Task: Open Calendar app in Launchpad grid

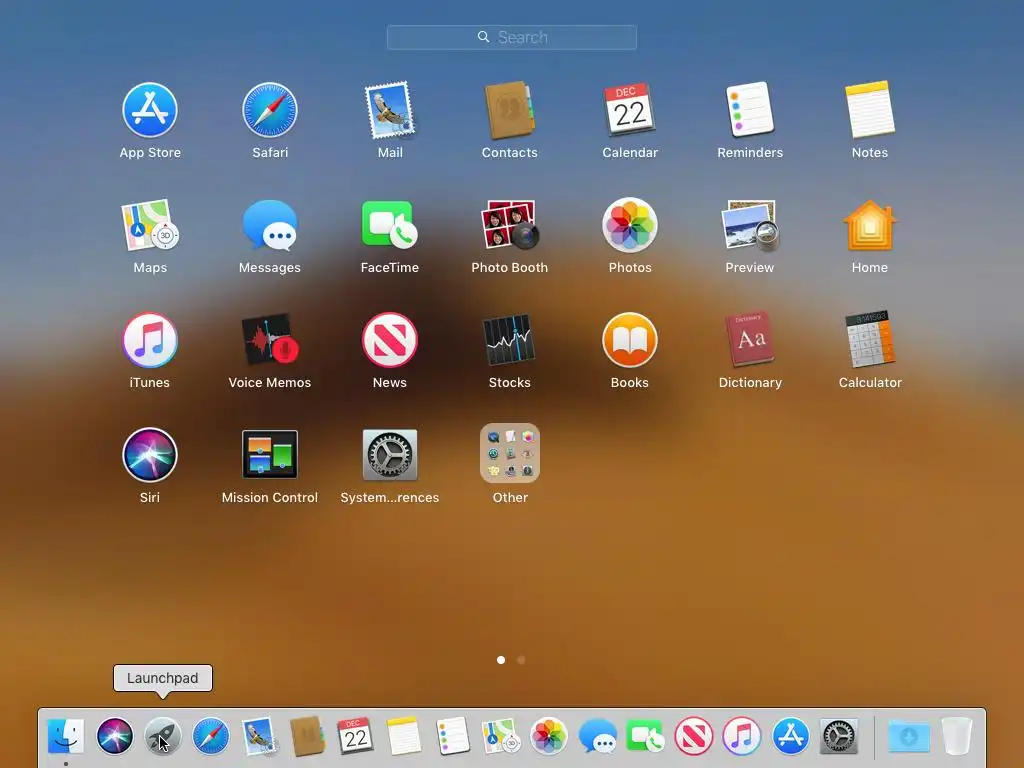Action: click(x=630, y=110)
